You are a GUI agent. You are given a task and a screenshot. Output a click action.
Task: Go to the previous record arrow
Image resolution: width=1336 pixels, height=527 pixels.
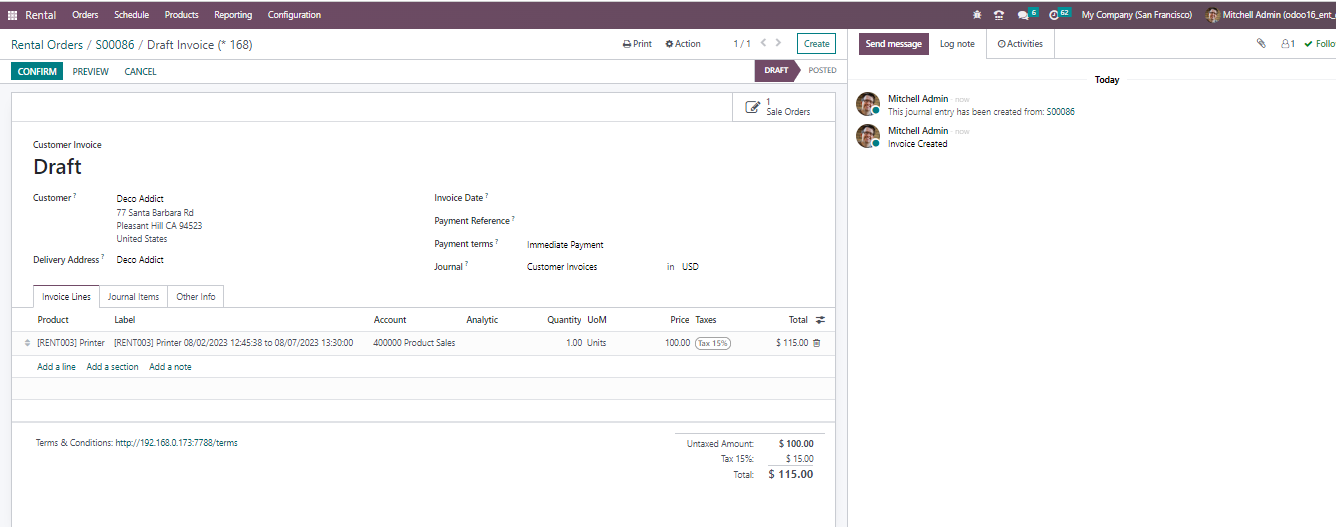click(x=763, y=43)
